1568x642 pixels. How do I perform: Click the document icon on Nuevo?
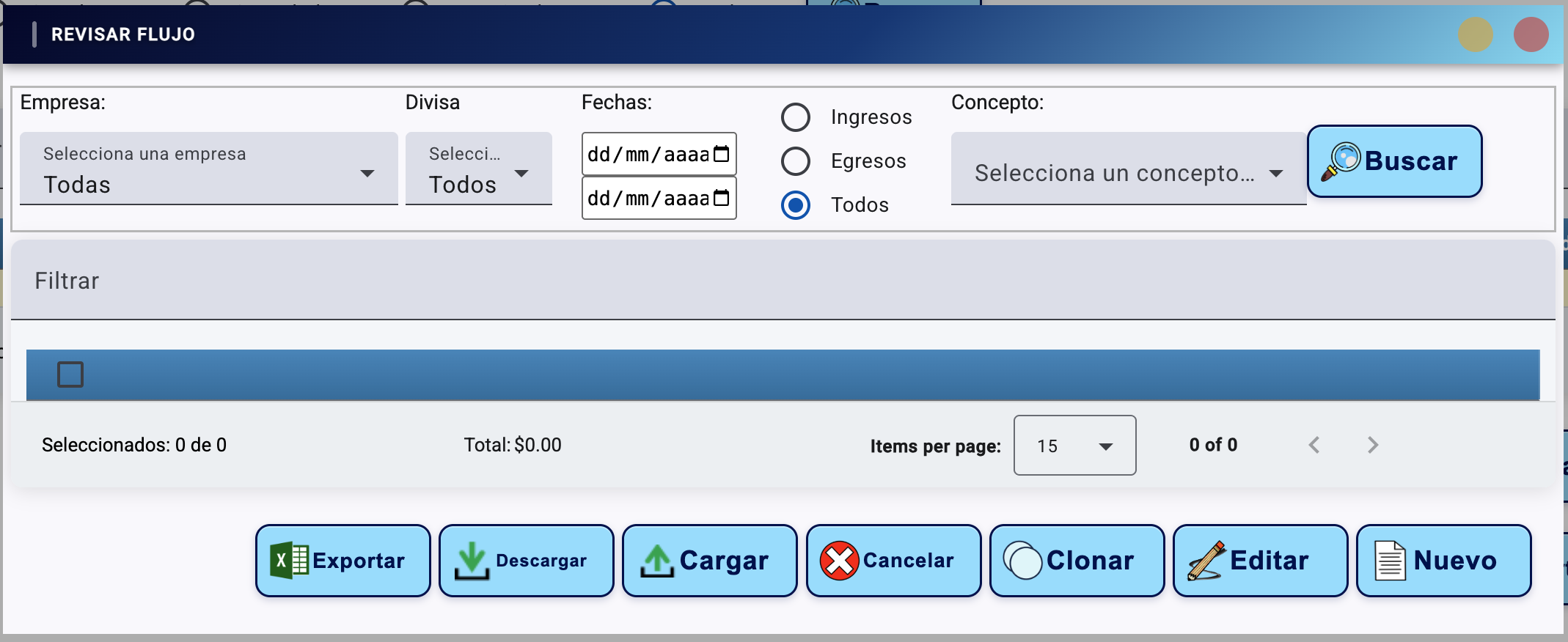point(1390,561)
